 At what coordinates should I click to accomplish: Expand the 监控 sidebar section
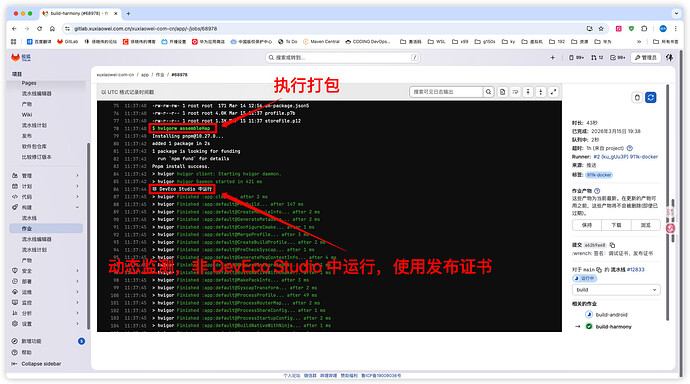(x=46, y=303)
